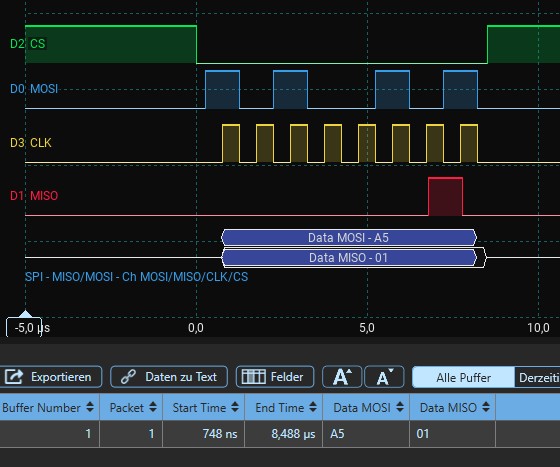Switch to the Derzeitig buffer toggle

click(x=538, y=377)
